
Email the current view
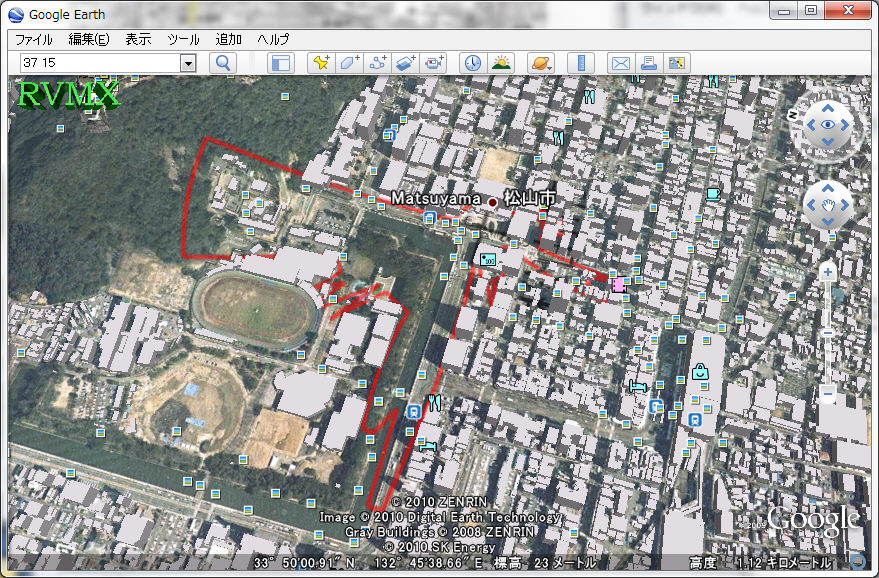click(621, 63)
